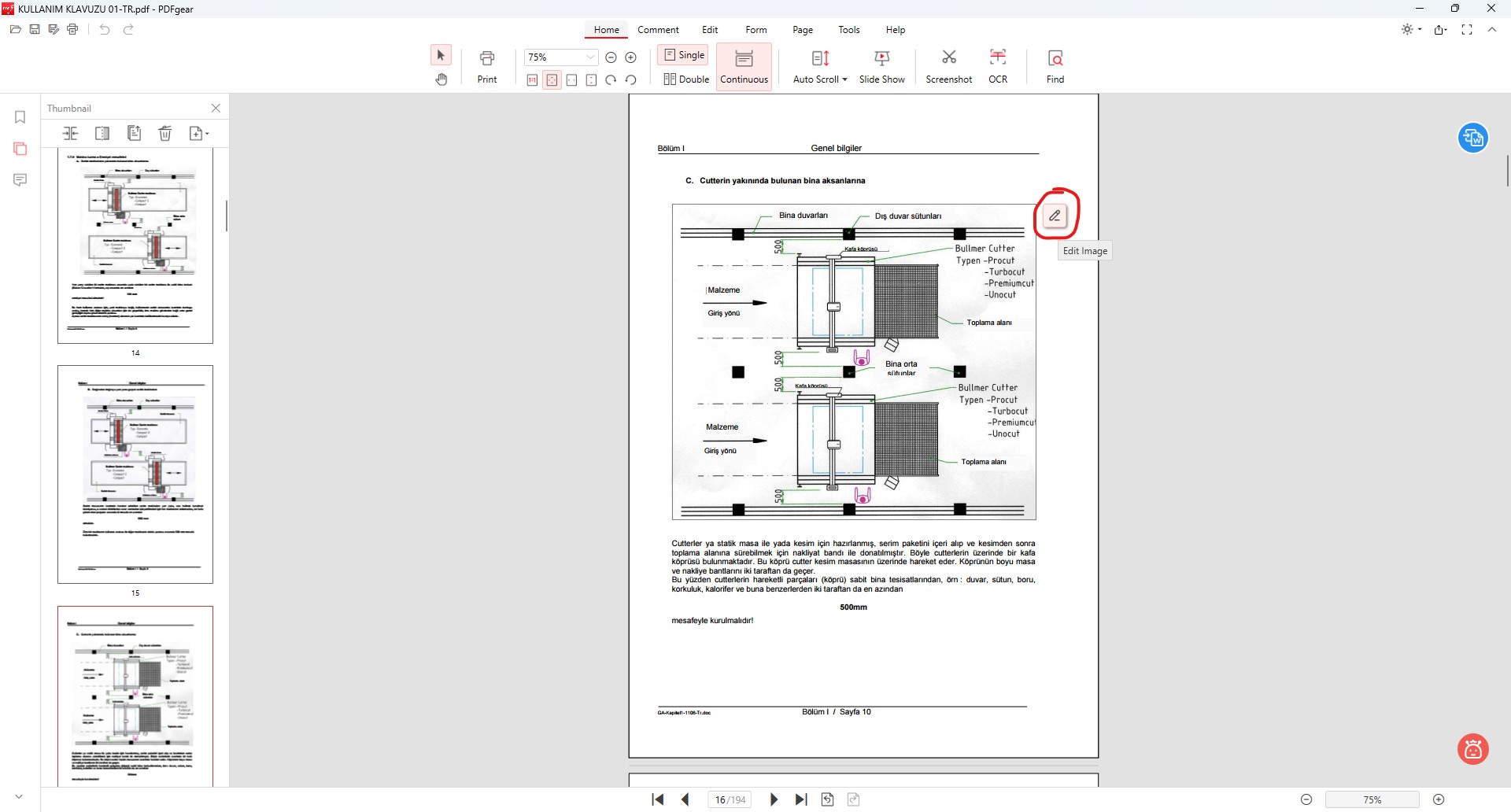This screenshot has height=812, width=1511.
Task: Toggle the Fit Page view mode
Action: 552,80
